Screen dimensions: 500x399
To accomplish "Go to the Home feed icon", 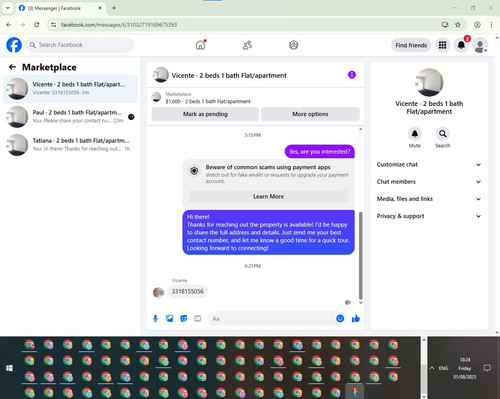I will pos(200,45).
